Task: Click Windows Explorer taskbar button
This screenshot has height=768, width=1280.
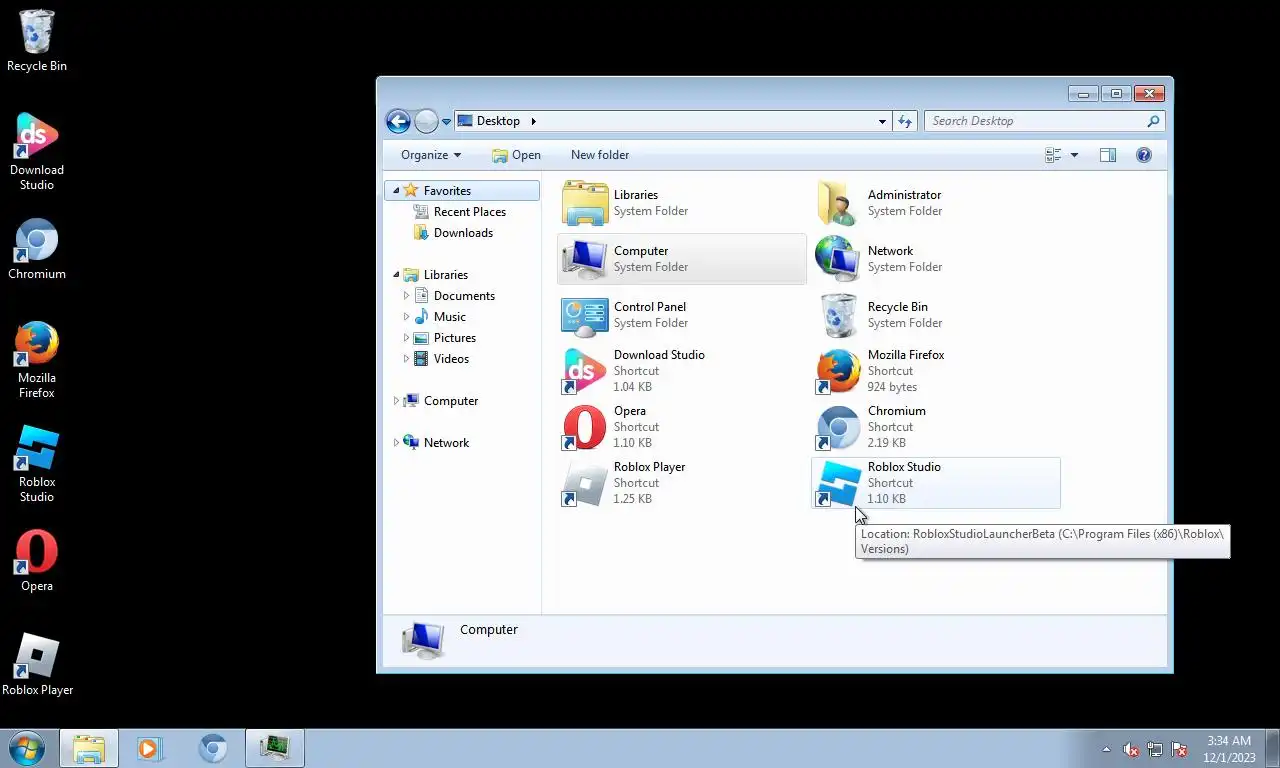Action: (x=89, y=748)
